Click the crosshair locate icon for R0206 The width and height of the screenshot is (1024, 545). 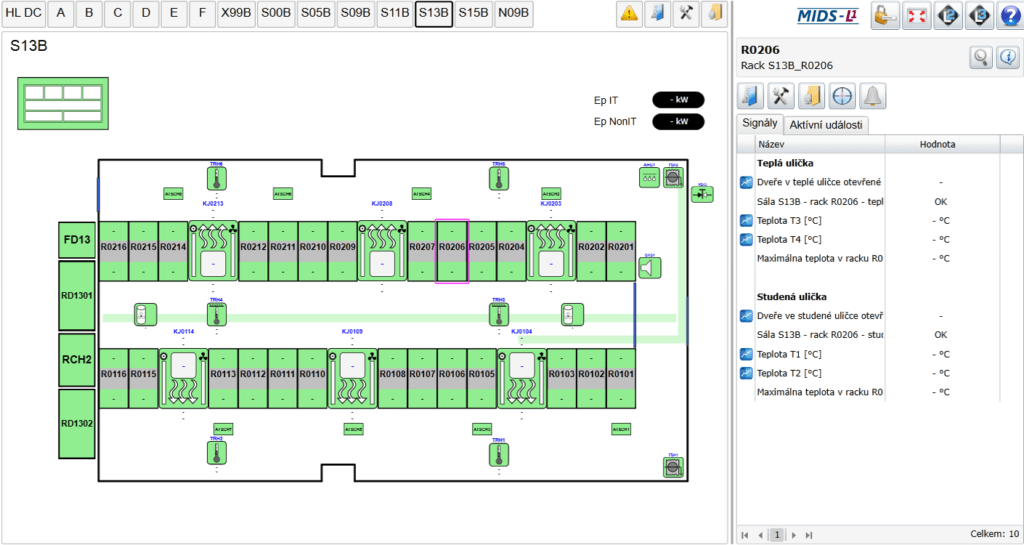coord(842,96)
